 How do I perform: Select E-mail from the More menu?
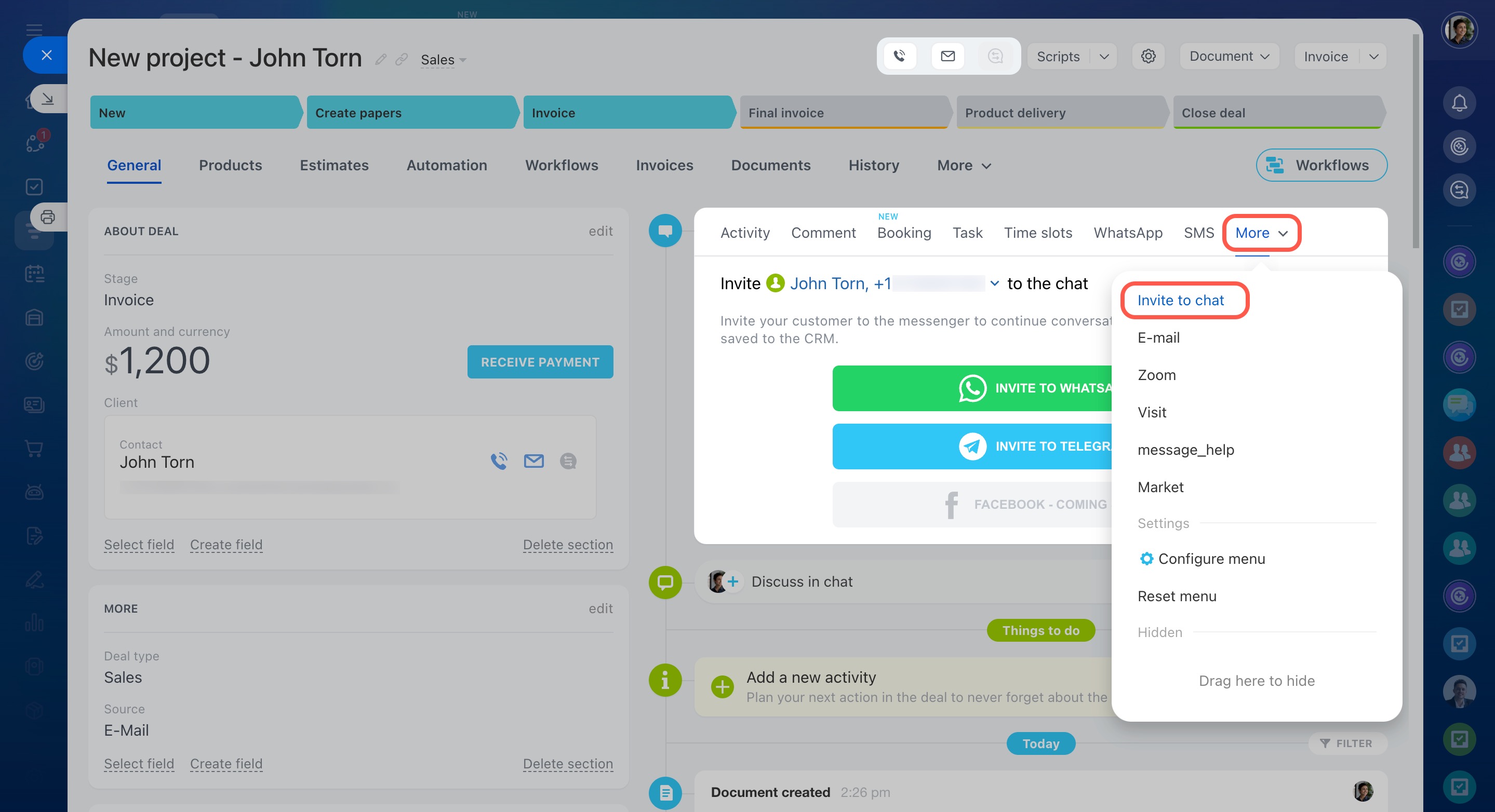tap(1158, 337)
